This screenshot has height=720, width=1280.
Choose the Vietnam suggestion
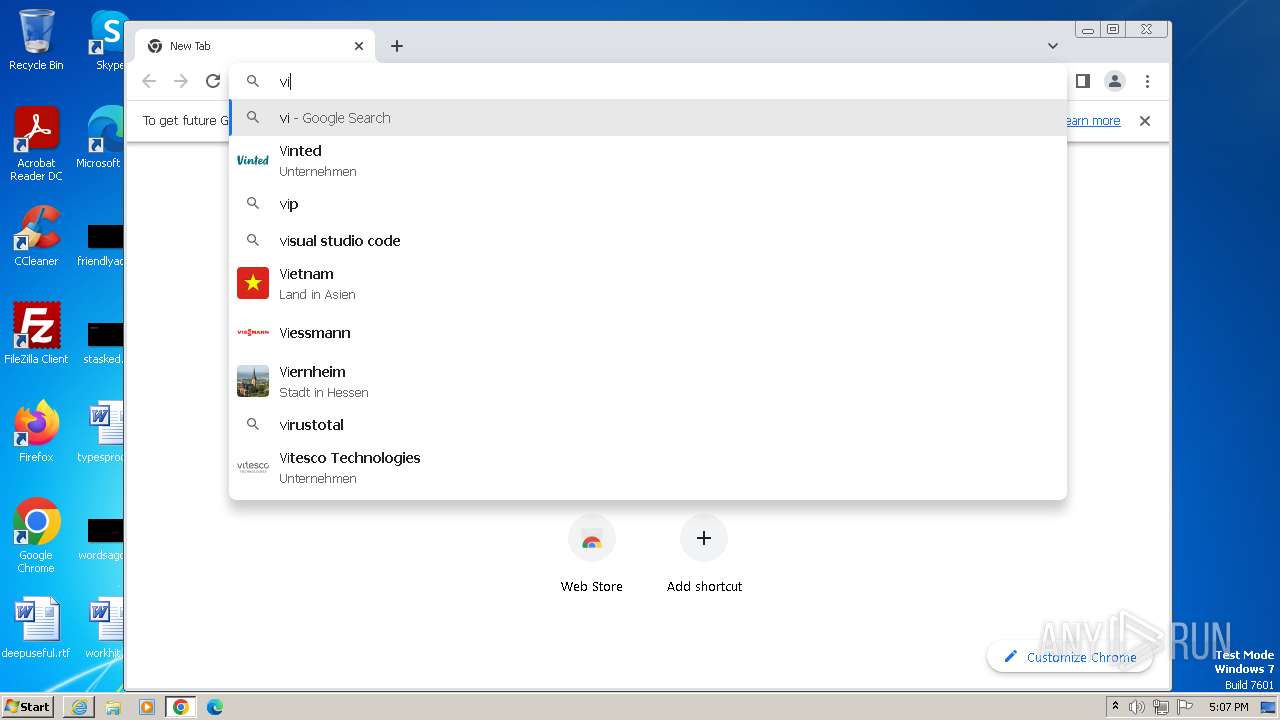click(x=648, y=283)
